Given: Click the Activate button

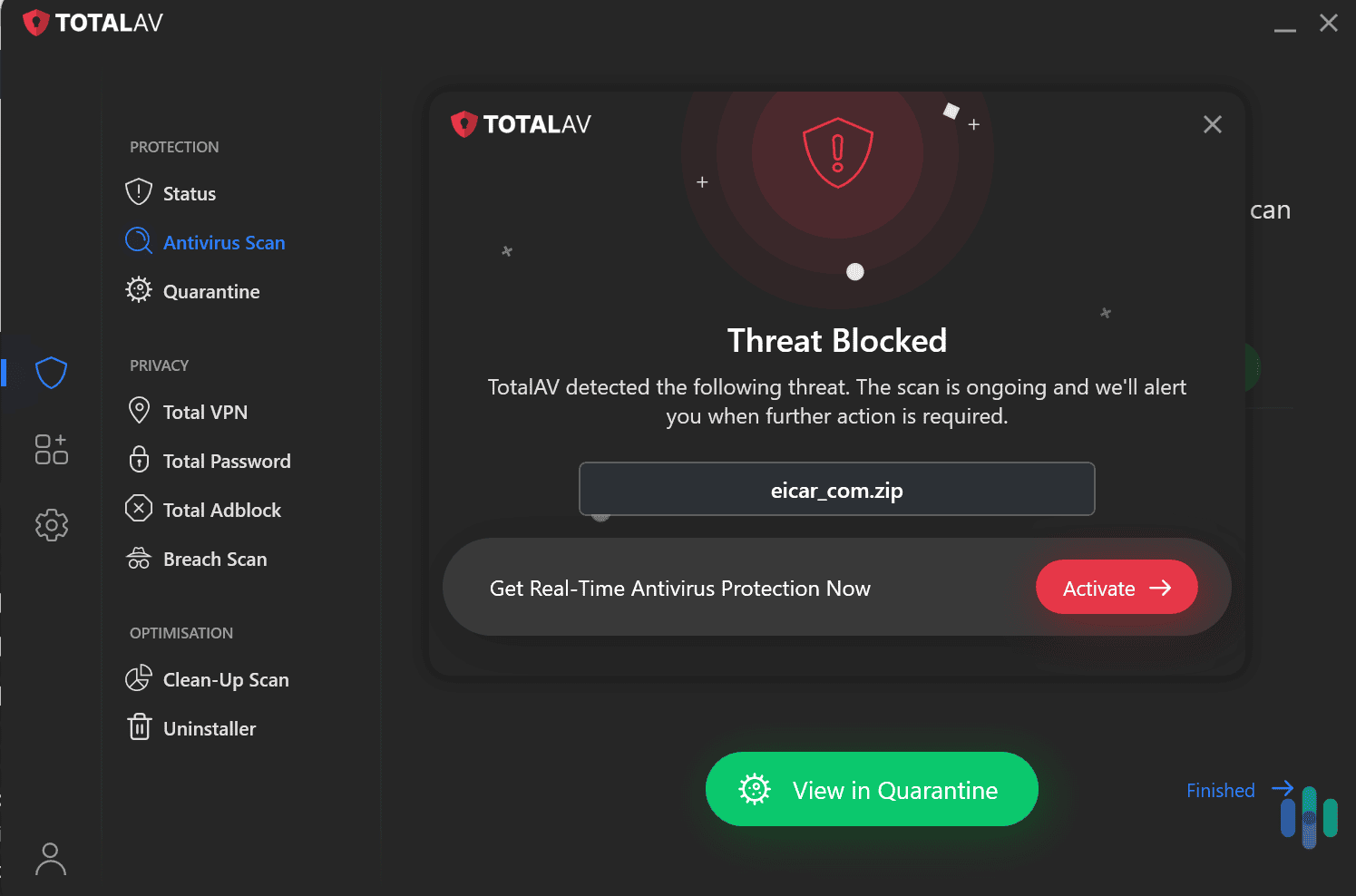Looking at the screenshot, I should (1117, 587).
